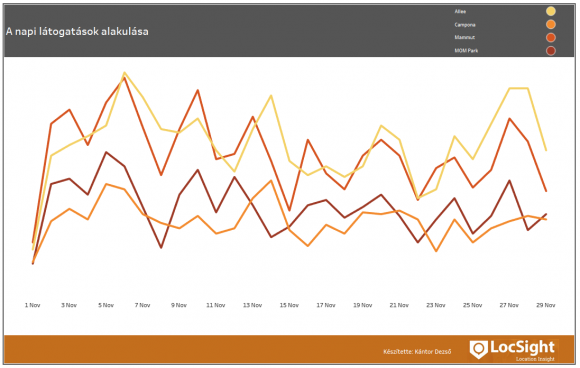
Task: Click the 7 Nov axis label
Action: coord(142,305)
